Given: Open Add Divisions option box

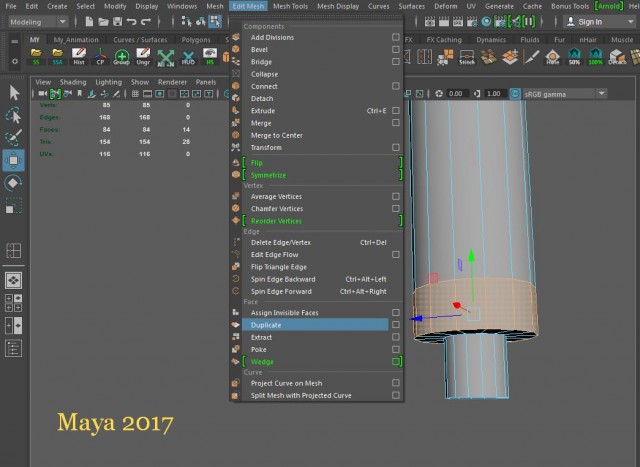Looking at the screenshot, I should click(x=396, y=37).
